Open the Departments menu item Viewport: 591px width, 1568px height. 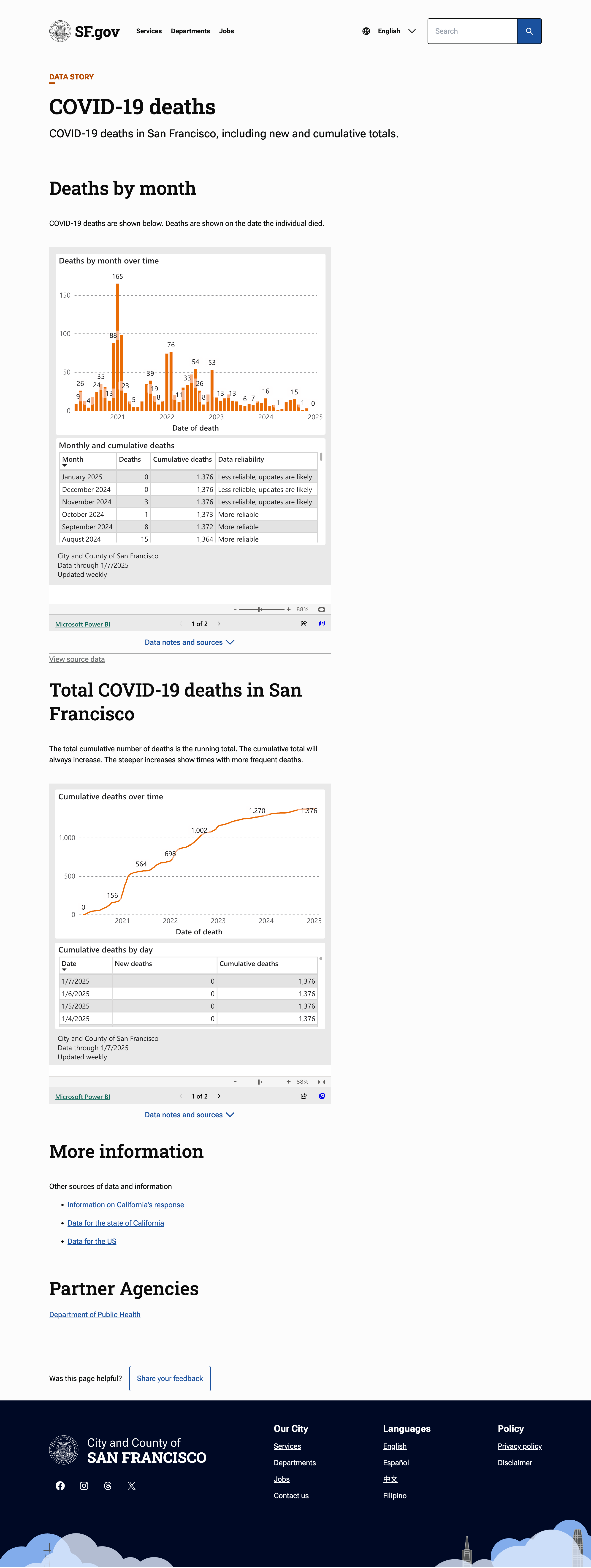click(x=190, y=31)
